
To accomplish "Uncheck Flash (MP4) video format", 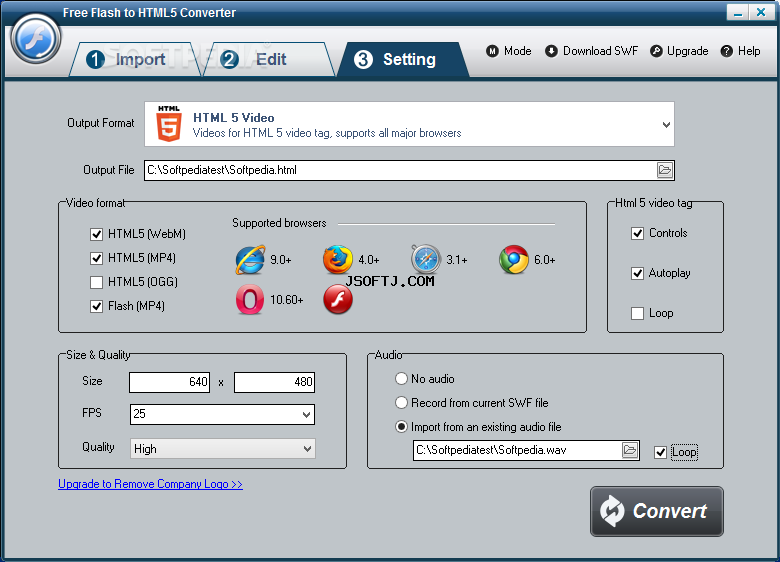I will click(97, 306).
